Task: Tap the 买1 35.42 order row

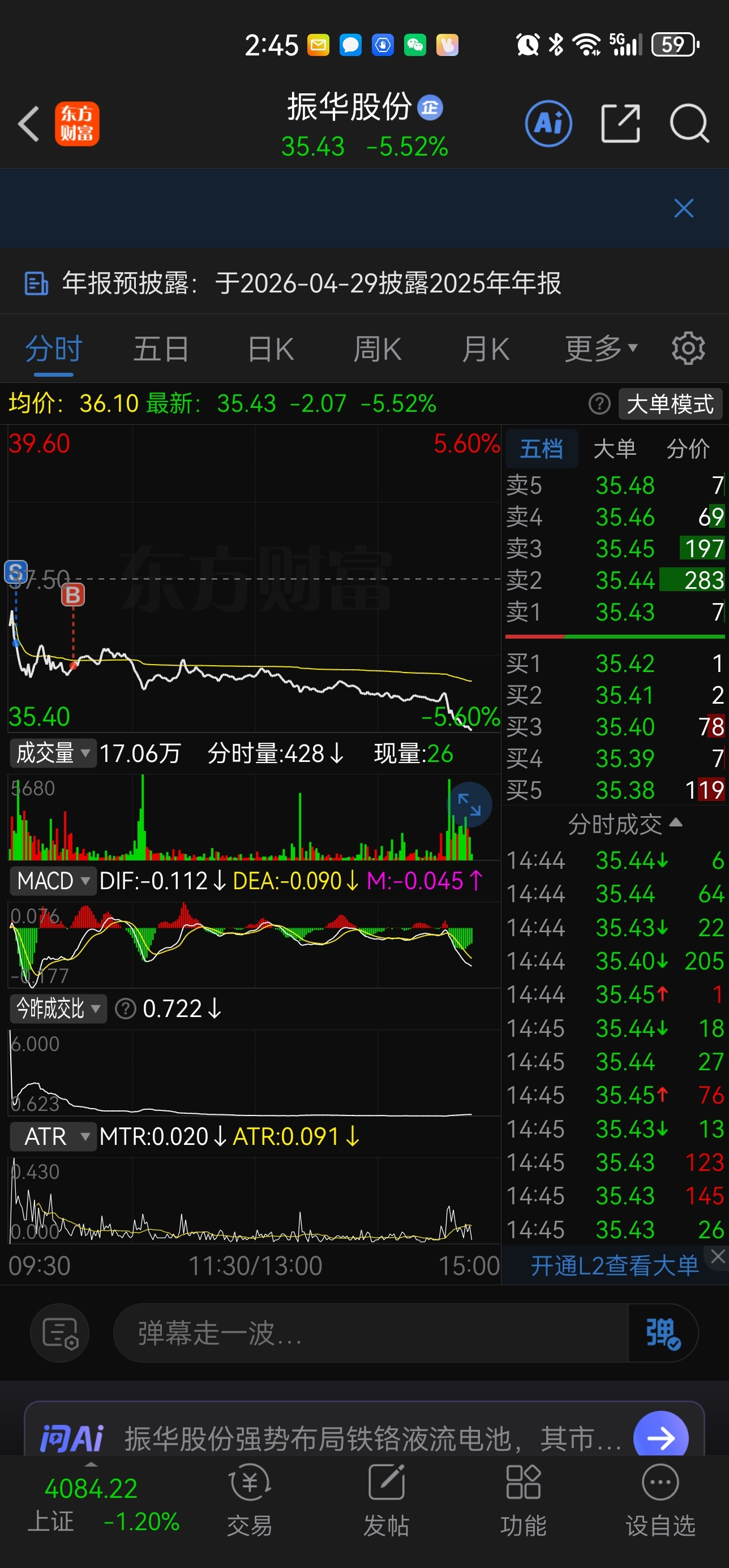Action: pyautogui.click(x=615, y=664)
